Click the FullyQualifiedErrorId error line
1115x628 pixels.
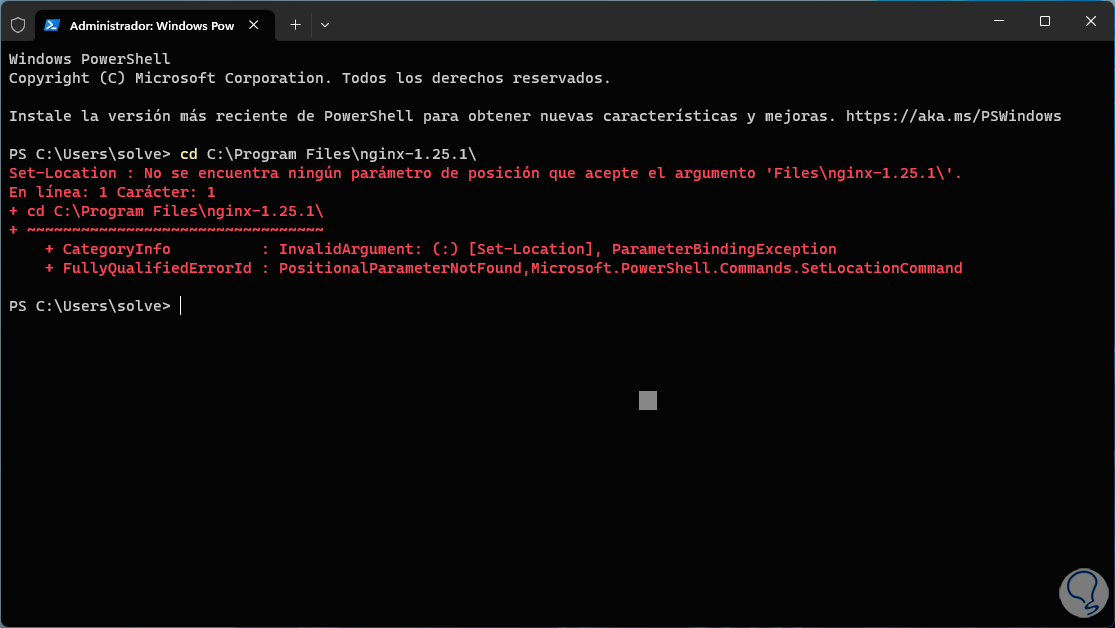pyautogui.click(x=503, y=268)
